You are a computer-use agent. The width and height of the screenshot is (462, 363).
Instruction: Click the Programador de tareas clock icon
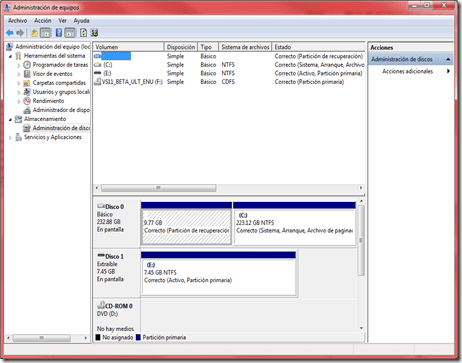tap(27, 65)
